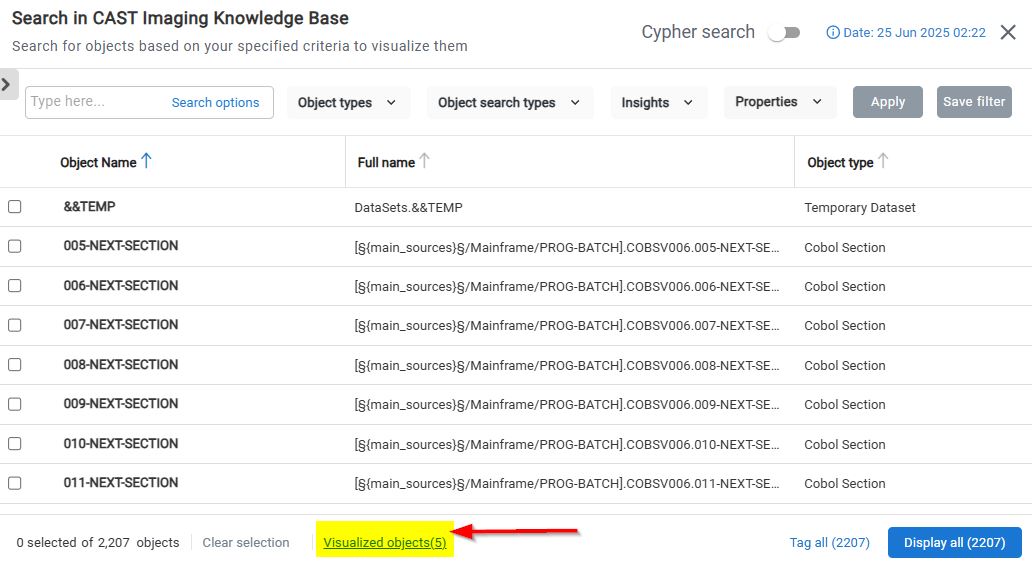Click the info icon beside the date
This screenshot has width=1032, height=565.
point(833,33)
